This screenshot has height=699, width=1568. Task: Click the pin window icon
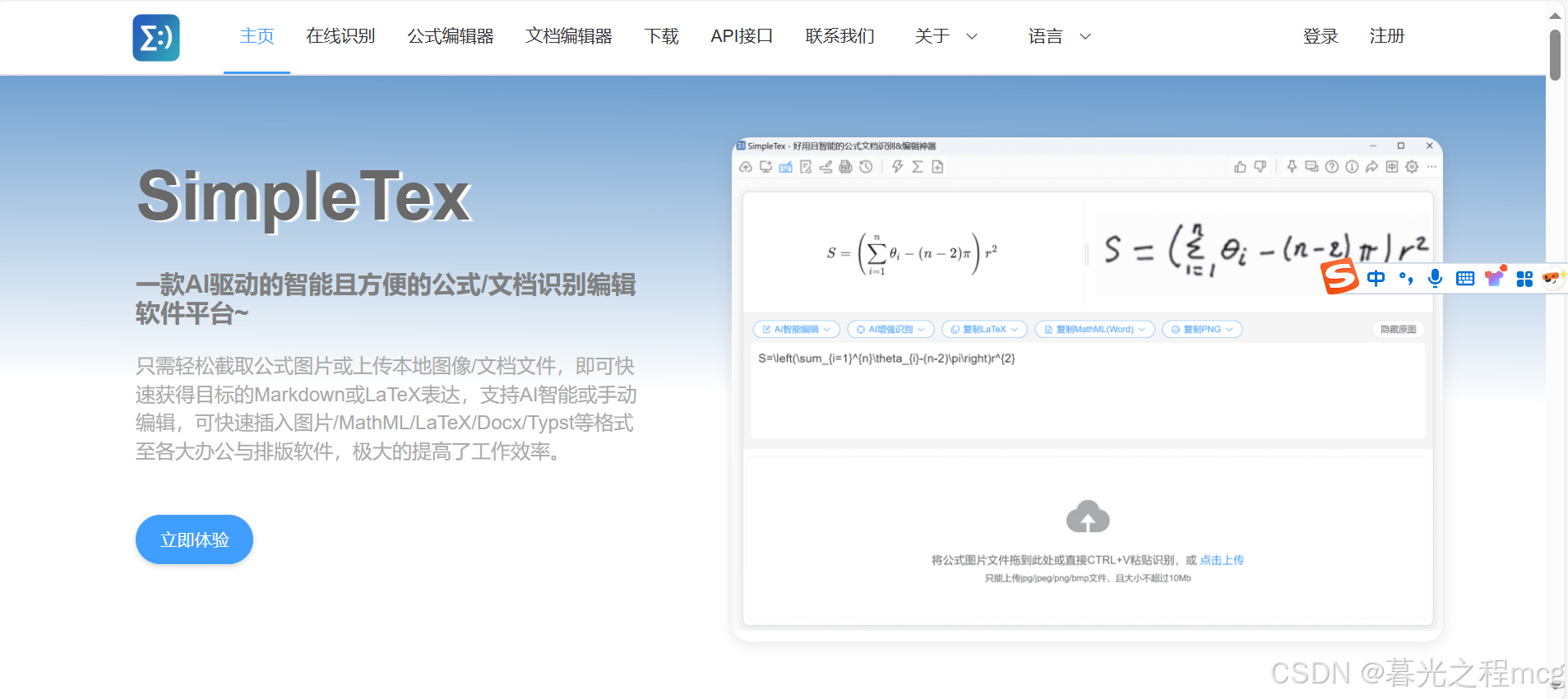point(1292,167)
